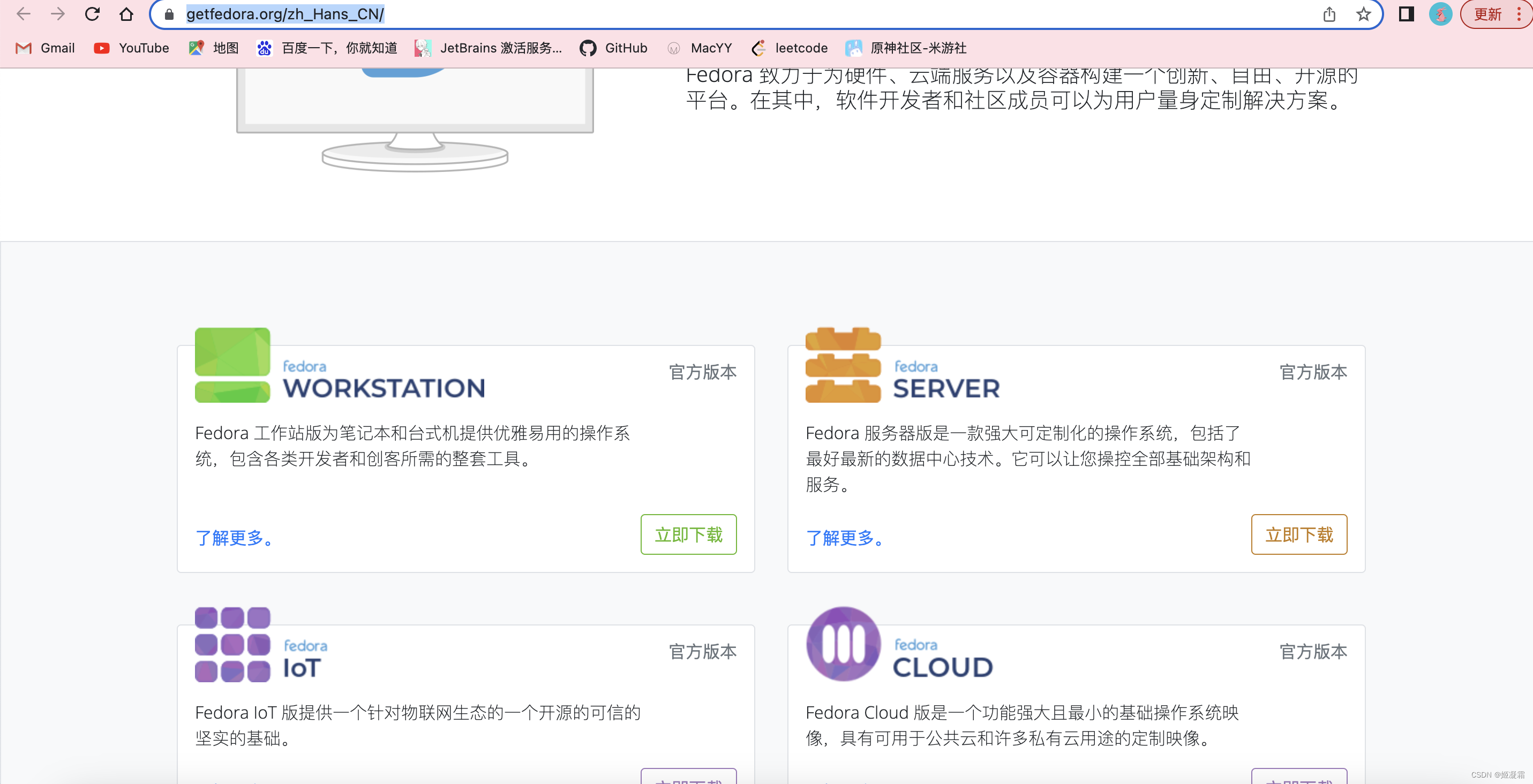Click the red 更新 update button
This screenshot has height=784, width=1533.
coord(1487,14)
